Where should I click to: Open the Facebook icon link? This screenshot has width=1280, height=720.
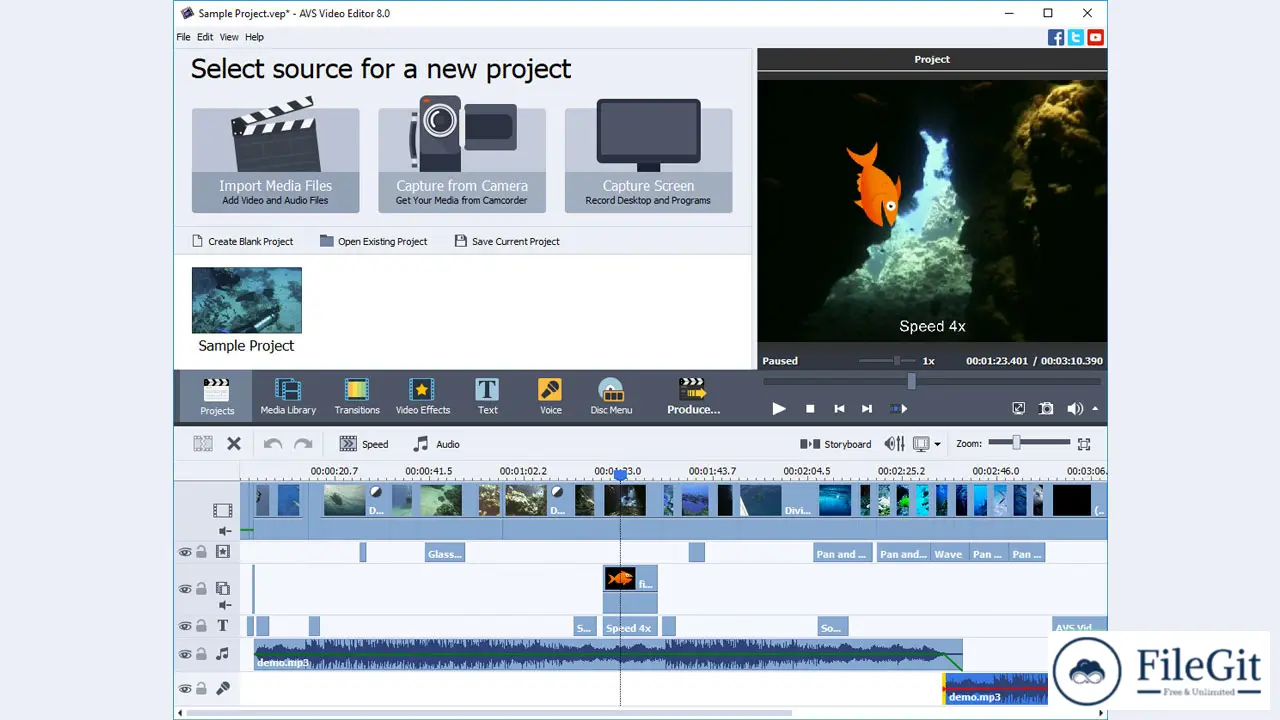click(x=1056, y=37)
